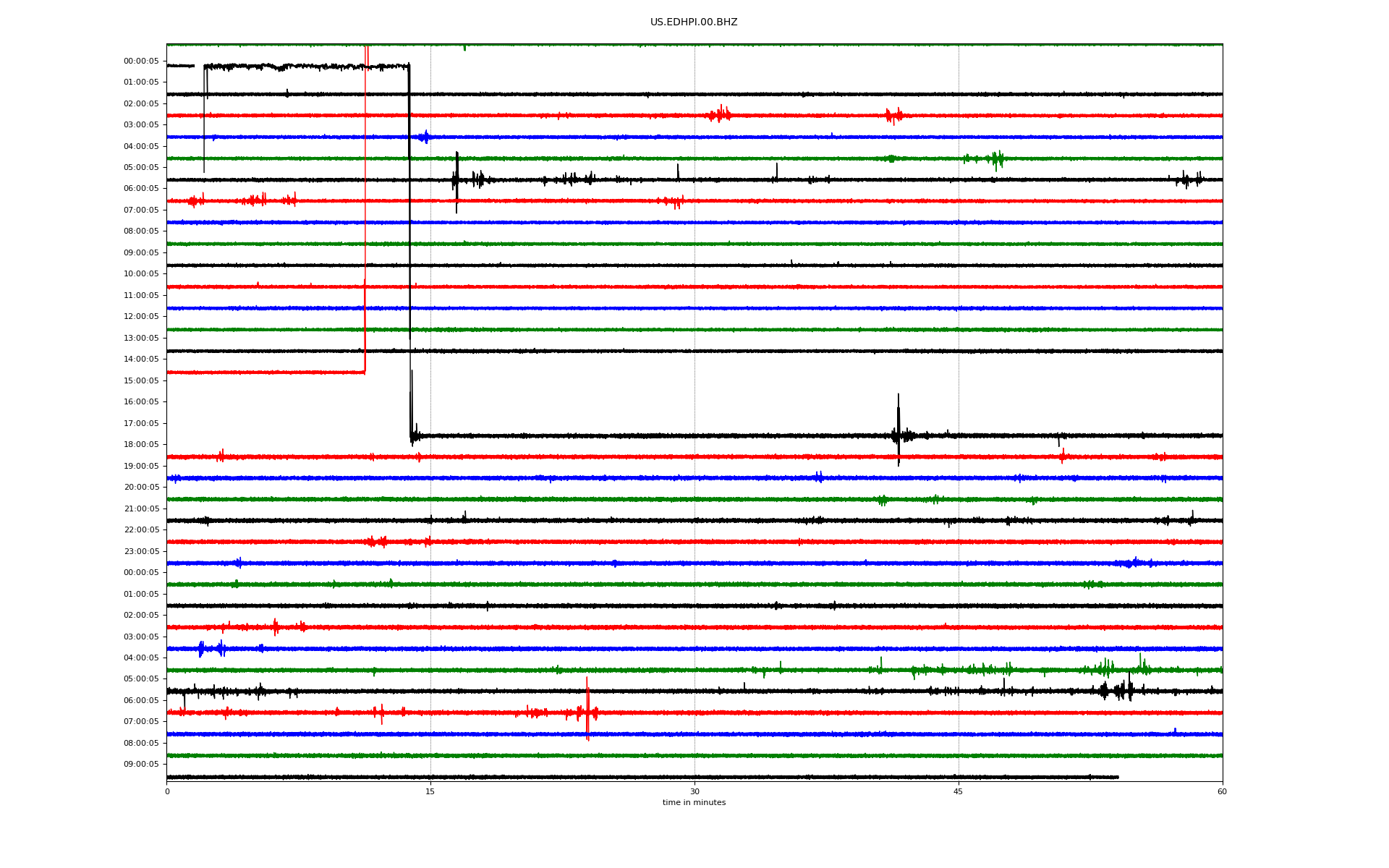This screenshot has height=868, width=1389.
Task: Click the 16:00:05 time label
Action: [x=141, y=401]
